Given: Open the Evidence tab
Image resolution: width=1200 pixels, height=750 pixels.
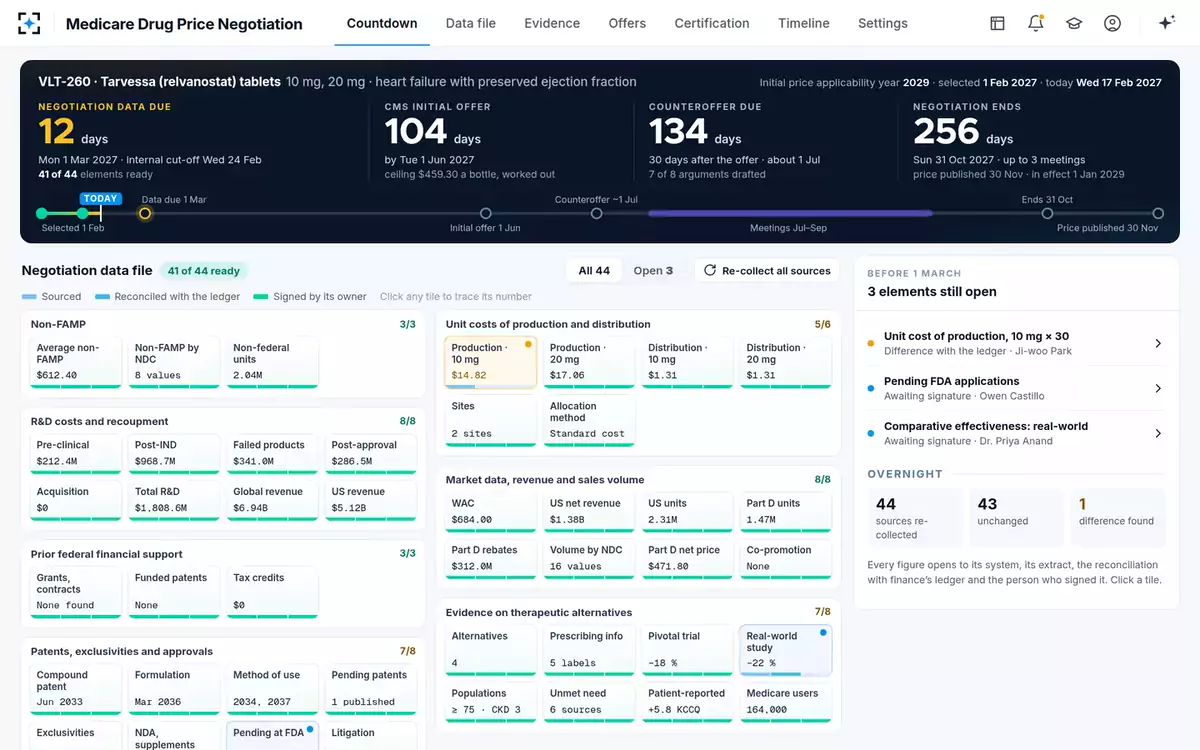Looking at the screenshot, I should pos(552,23).
